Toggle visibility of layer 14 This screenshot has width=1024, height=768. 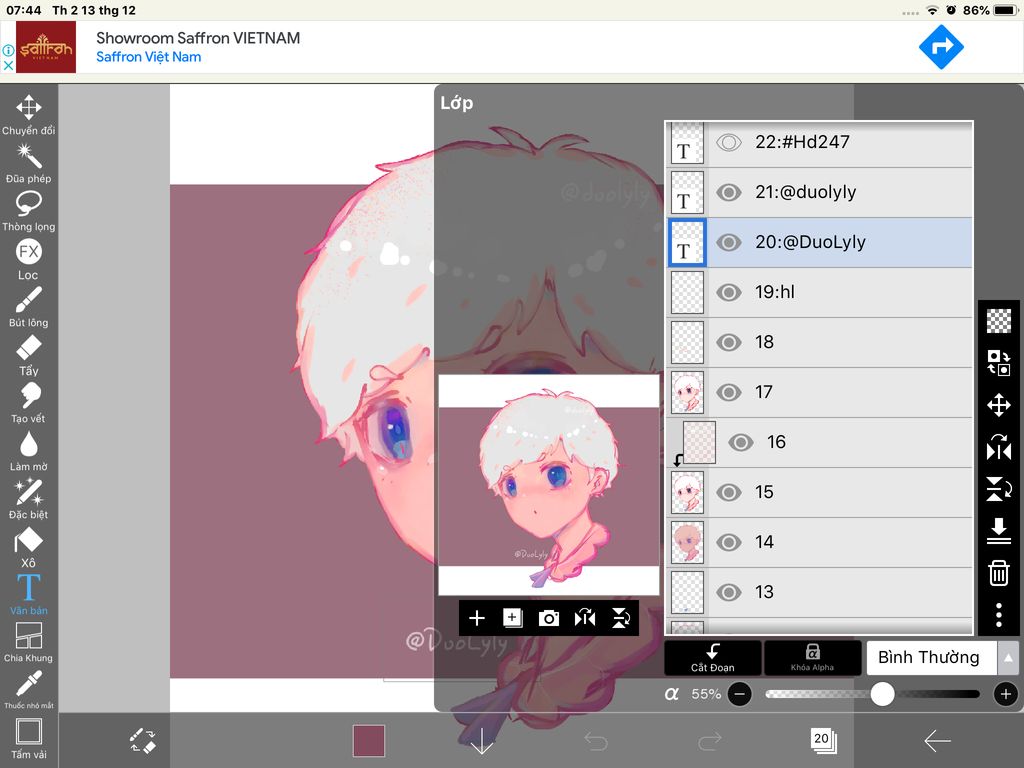coord(729,542)
